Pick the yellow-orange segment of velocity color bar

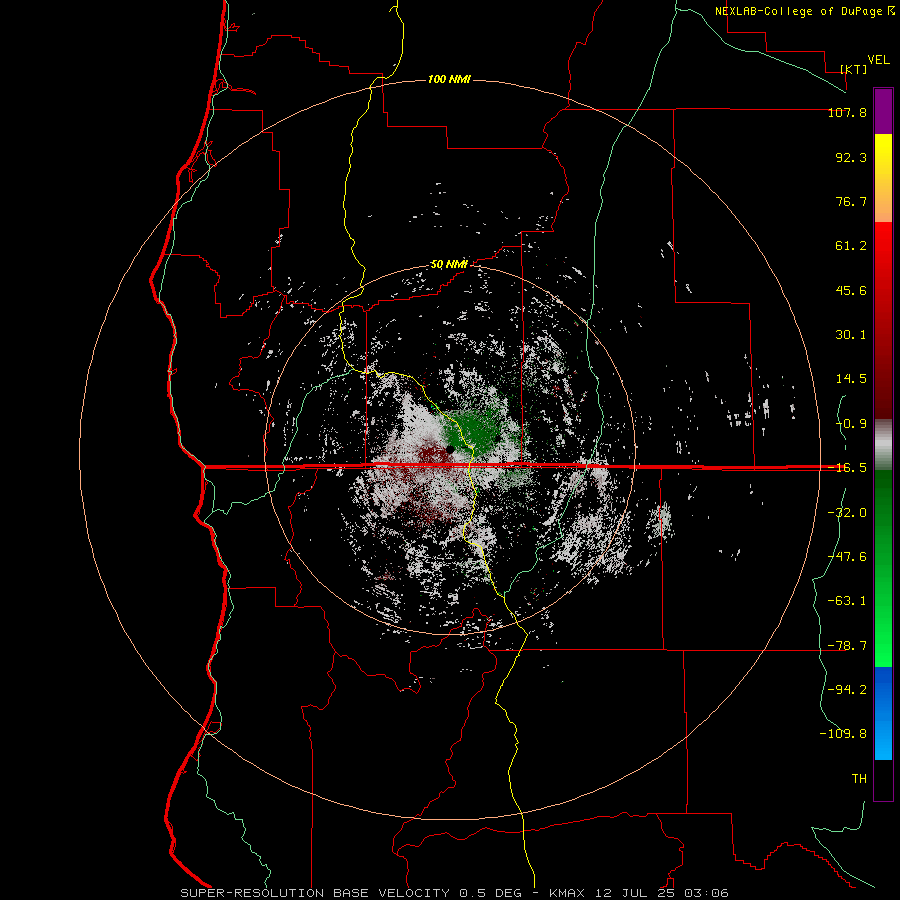(x=883, y=178)
